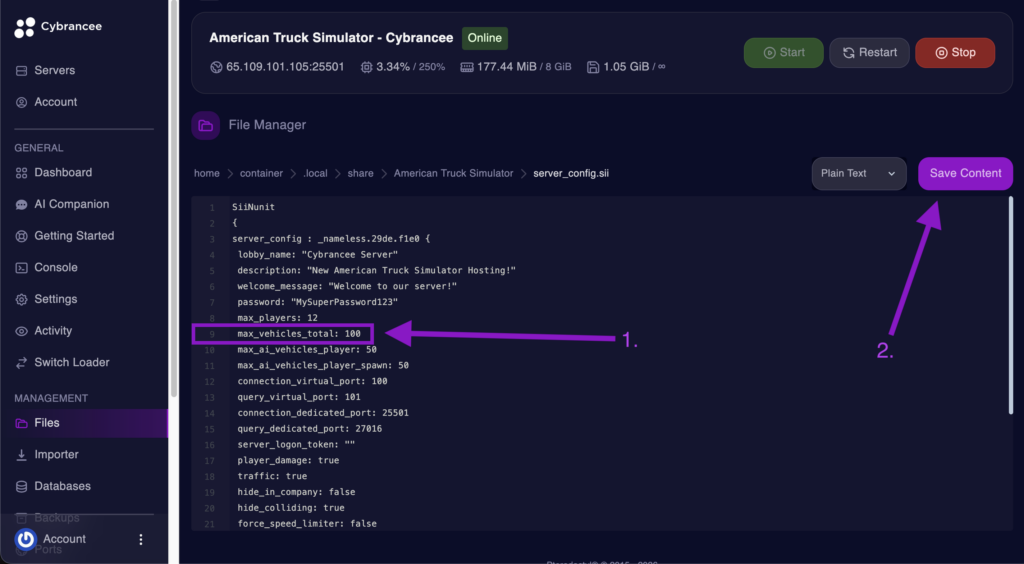Stop the server
The height and width of the screenshot is (564, 1024).
[955, 53]
